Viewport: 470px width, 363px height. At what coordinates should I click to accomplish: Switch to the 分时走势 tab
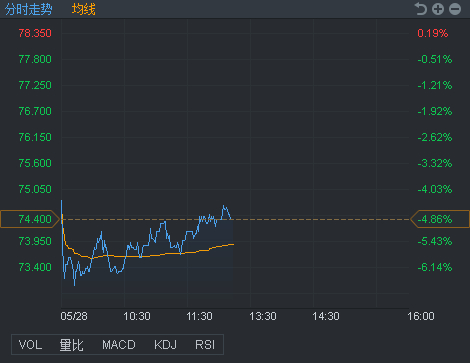(29, 9)
